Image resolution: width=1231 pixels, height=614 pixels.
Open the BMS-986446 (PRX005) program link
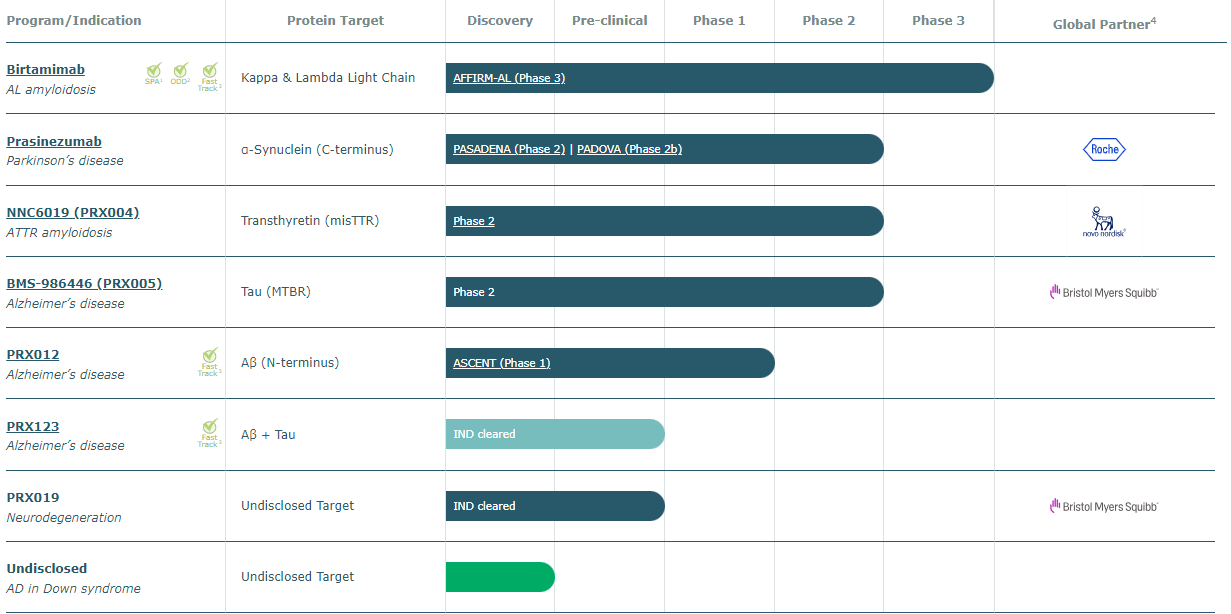[84, 284]
